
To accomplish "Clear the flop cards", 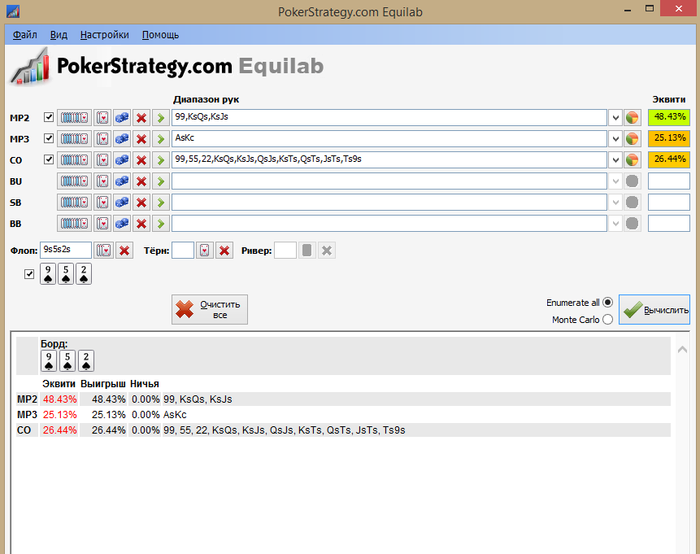I will click(125, 250).
